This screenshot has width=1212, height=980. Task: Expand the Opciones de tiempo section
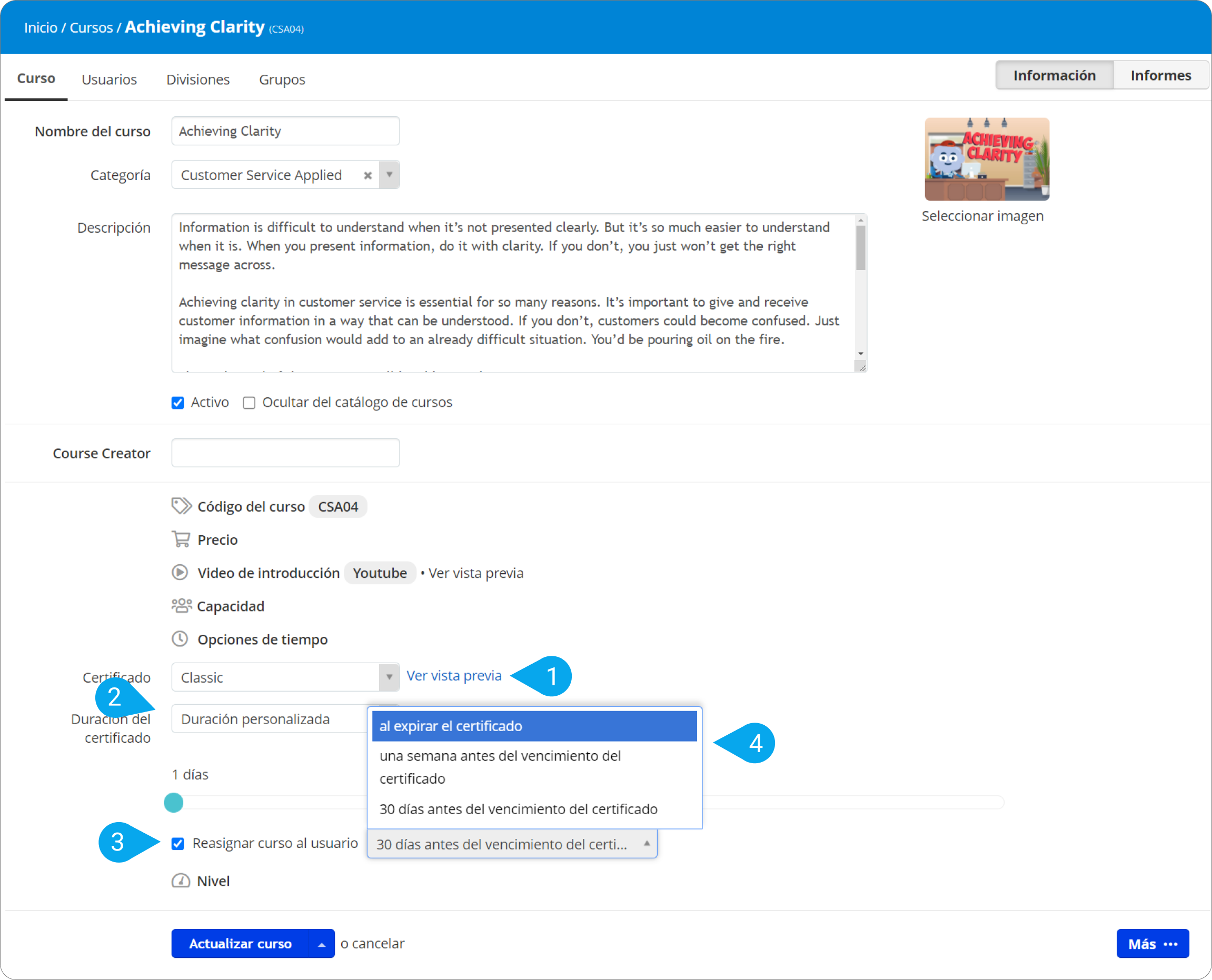(263, 639)
